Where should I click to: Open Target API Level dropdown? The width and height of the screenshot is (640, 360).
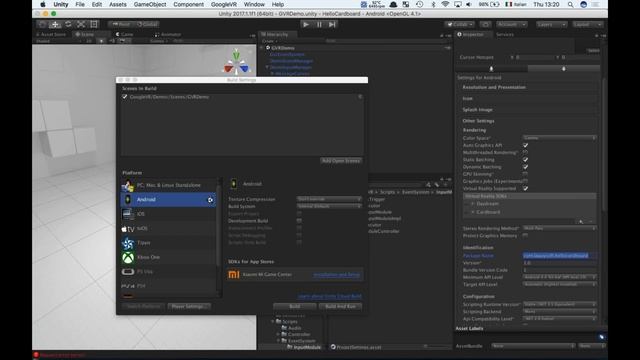[560, 284]
